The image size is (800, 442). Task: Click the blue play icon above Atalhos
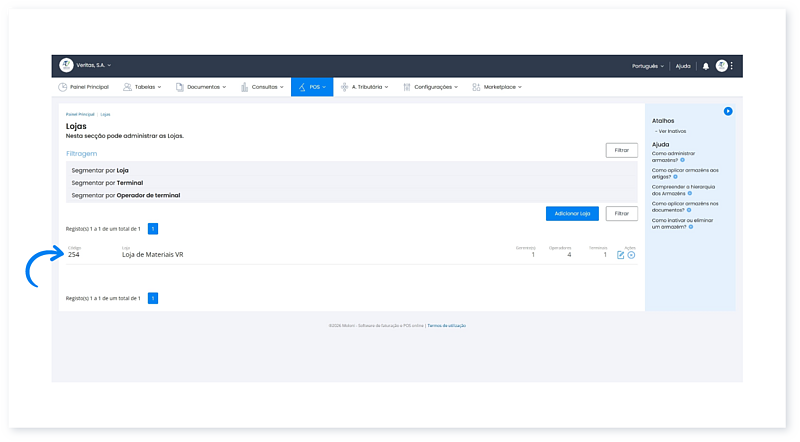pos(728,111)
